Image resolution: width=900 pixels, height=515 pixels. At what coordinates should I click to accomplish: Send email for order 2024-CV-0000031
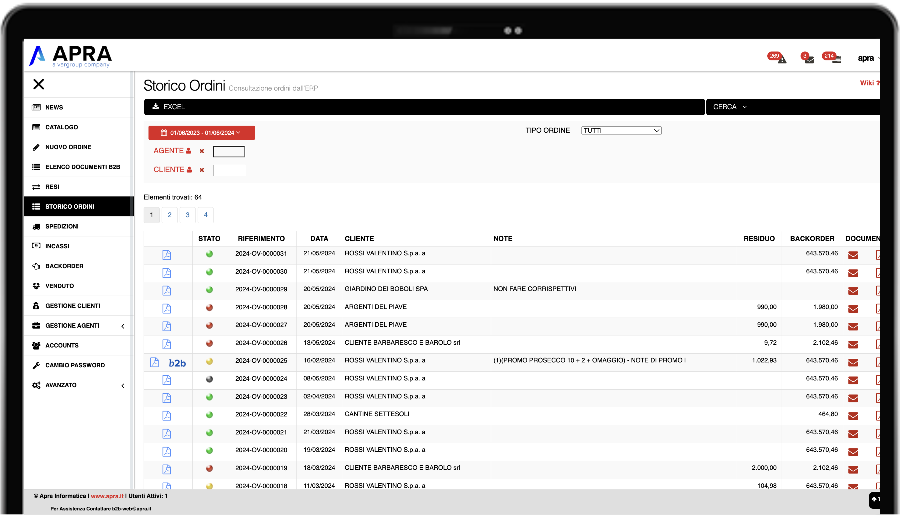(x=853, y=255)
